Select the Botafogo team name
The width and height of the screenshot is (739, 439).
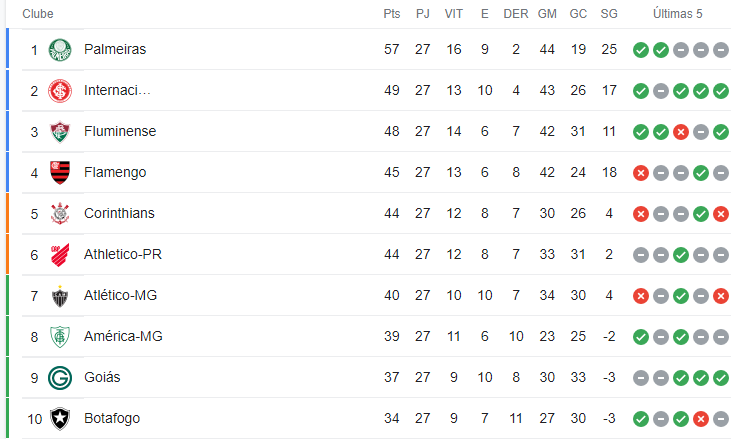(x=112, y=419)
